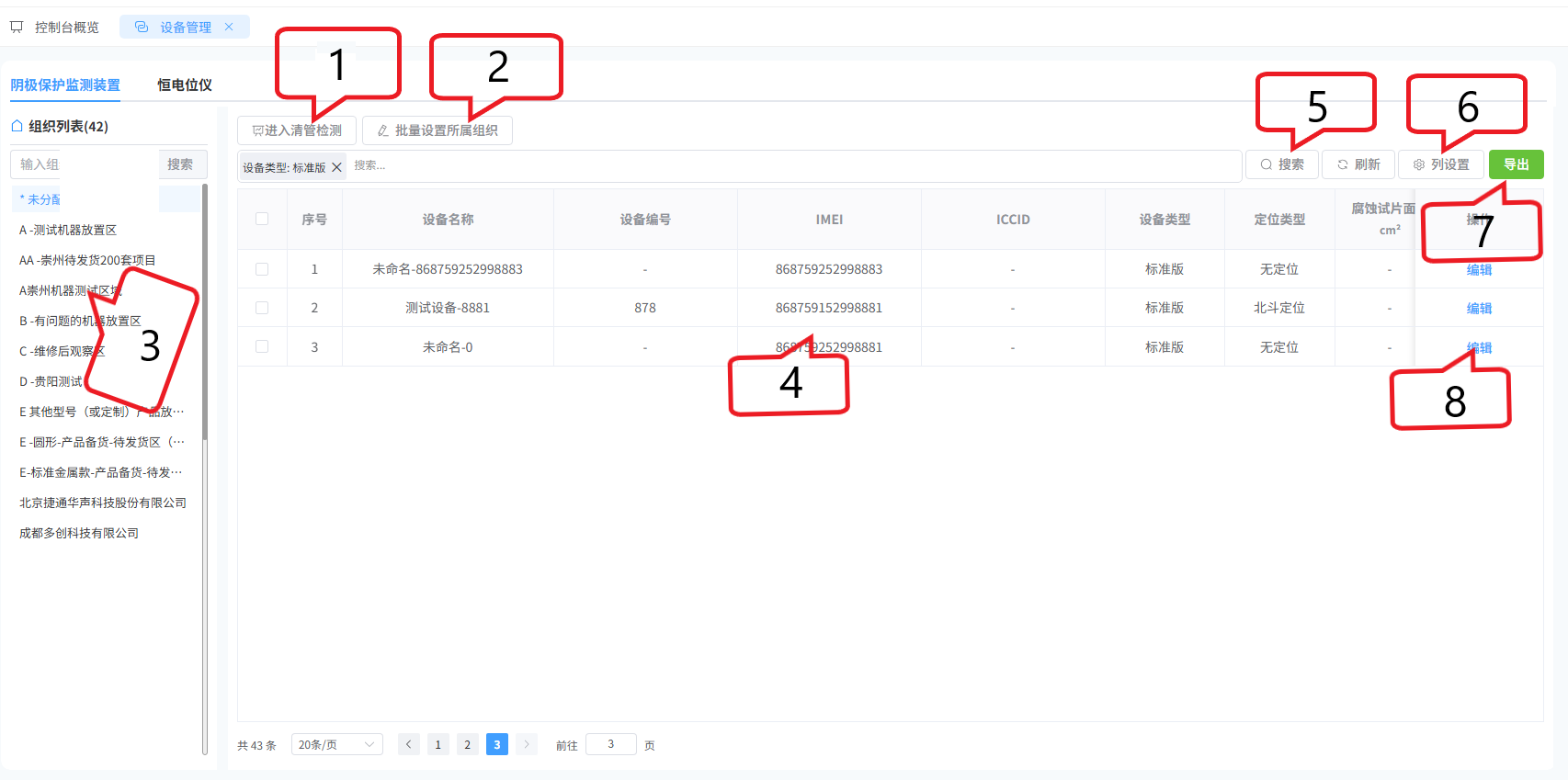
Task: Click the 北斗定位 cell
Action: (1279, 308)
